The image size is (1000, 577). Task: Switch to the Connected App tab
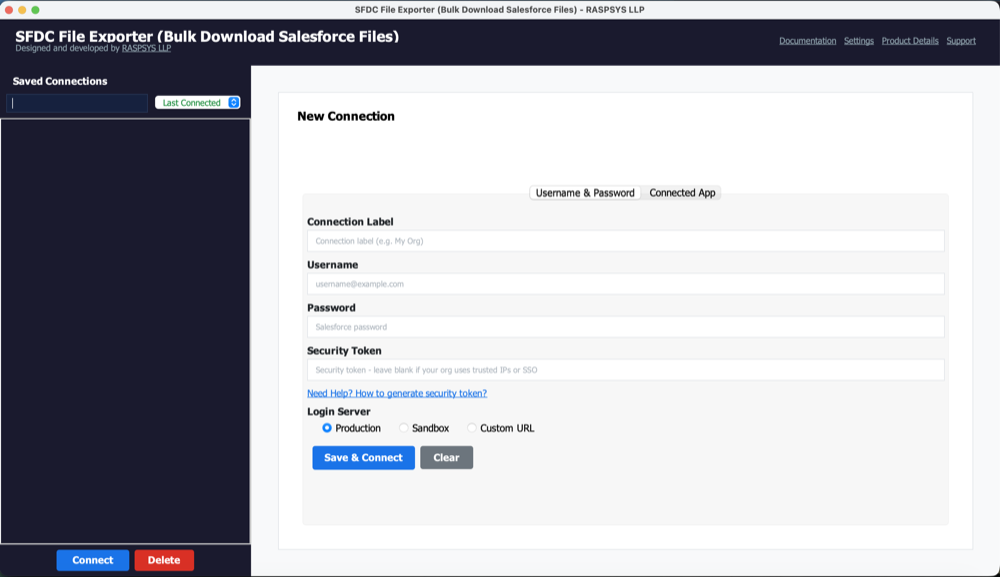(x=682, y=193)
